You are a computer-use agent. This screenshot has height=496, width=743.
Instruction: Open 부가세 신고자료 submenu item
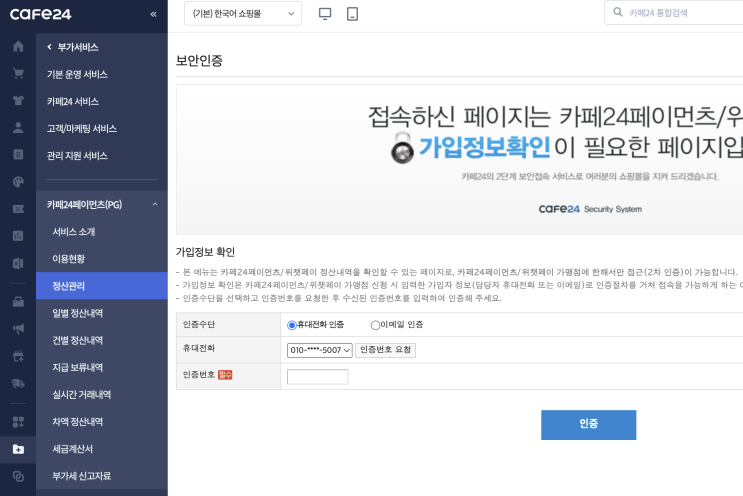pos(82,476)
